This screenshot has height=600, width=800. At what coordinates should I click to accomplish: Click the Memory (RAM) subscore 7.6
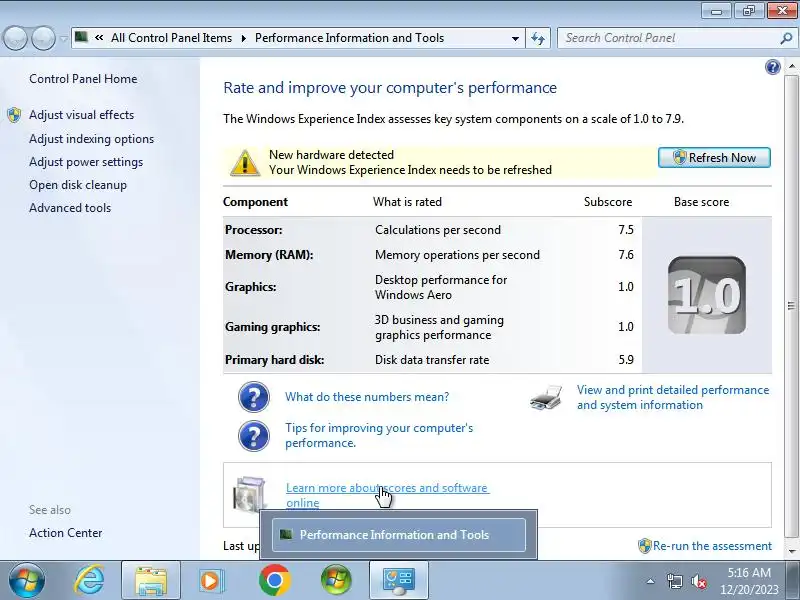(x=626, y=255)
